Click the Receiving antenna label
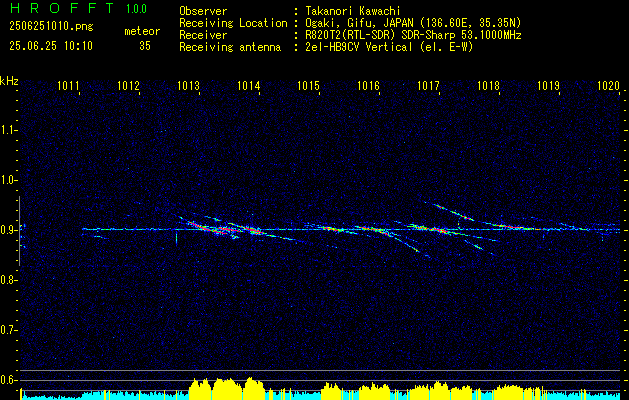 pyautogui.click(x=230, y=47)
